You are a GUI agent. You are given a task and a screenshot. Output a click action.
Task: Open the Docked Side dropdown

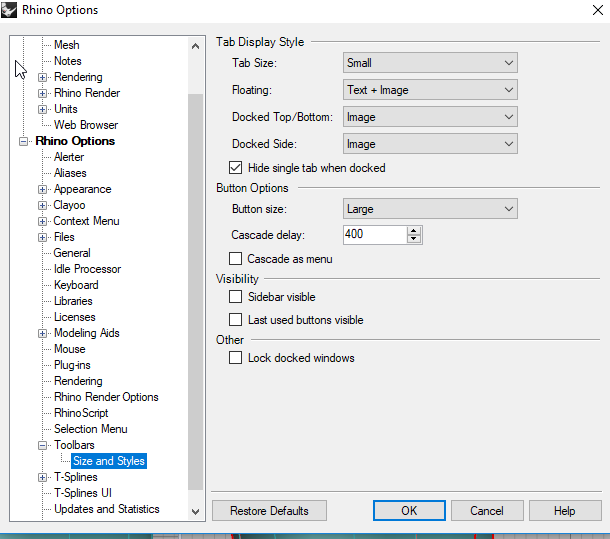pyautogui.click(x=430, y=144)
